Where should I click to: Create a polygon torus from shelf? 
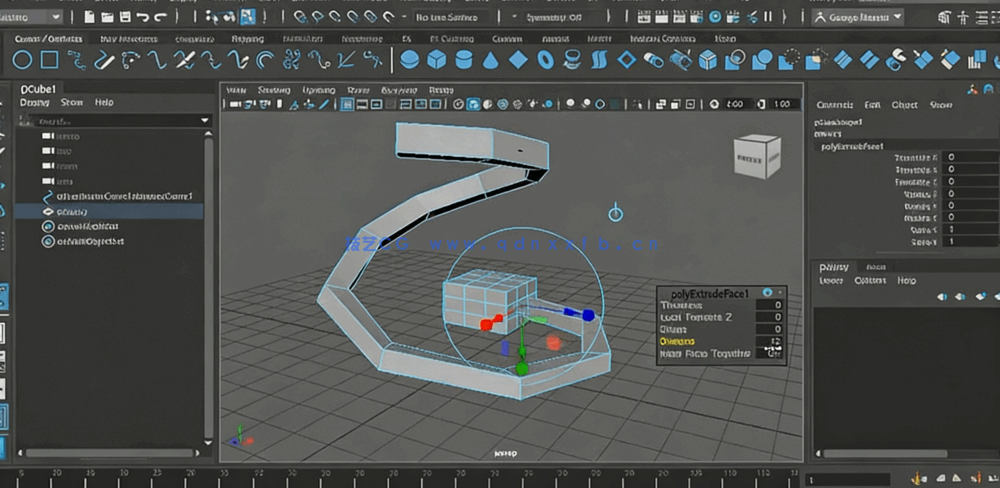coord(545,61)
